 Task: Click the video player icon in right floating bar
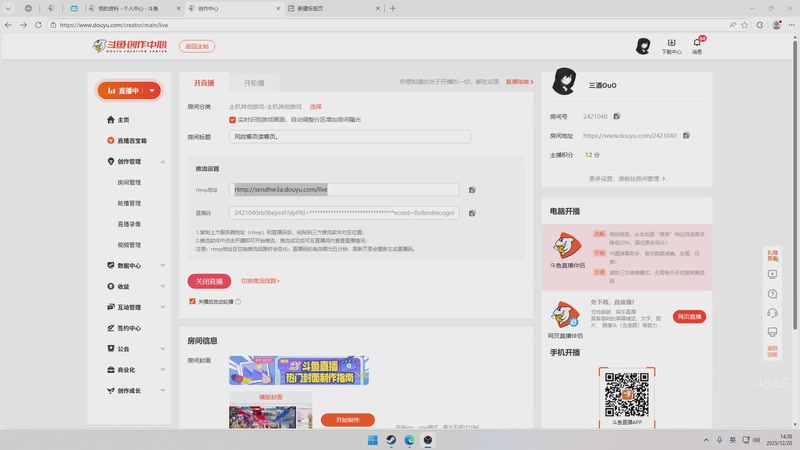(x=772, y=274)
